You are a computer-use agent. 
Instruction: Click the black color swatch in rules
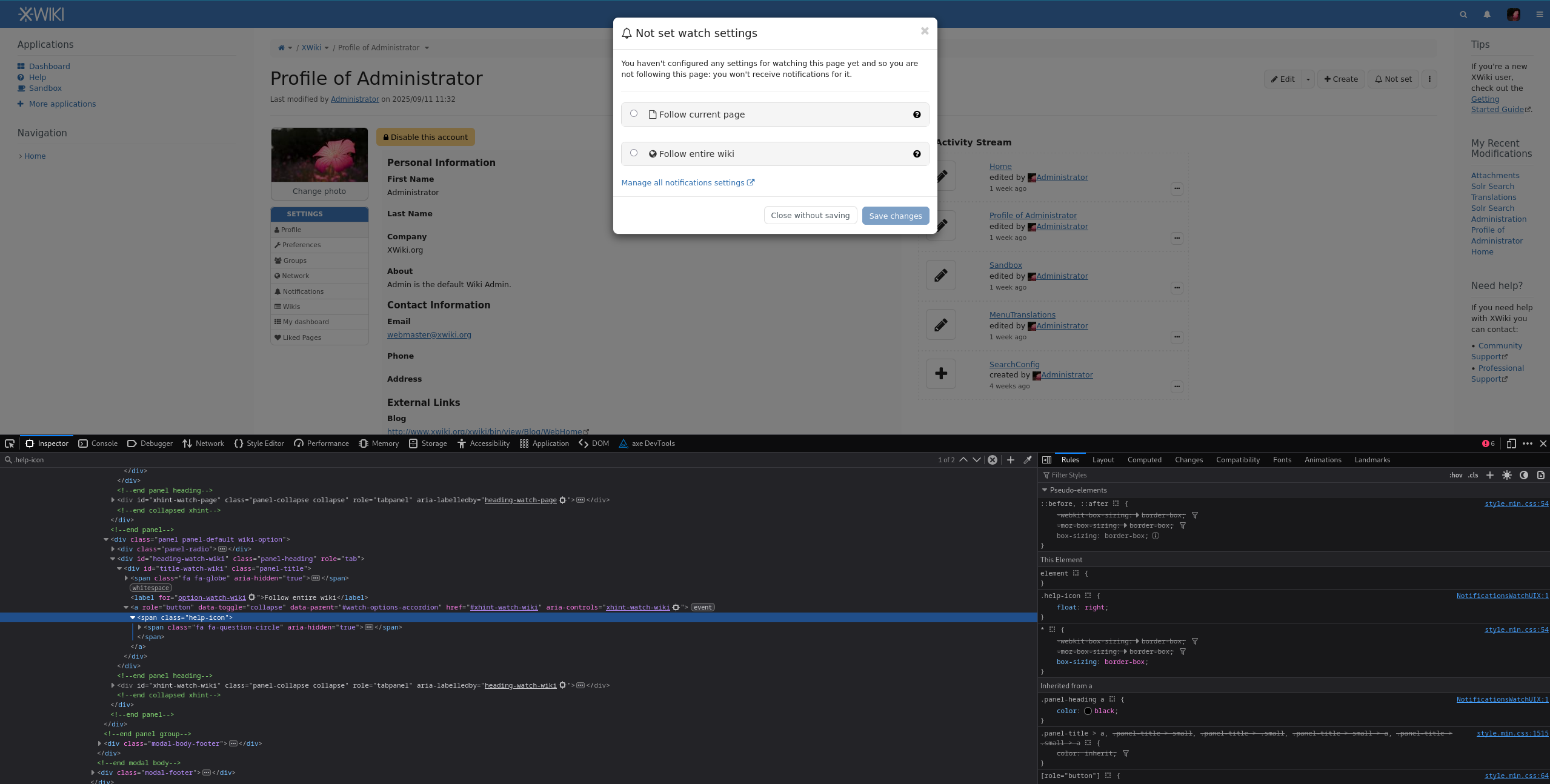pos(1088,711)
